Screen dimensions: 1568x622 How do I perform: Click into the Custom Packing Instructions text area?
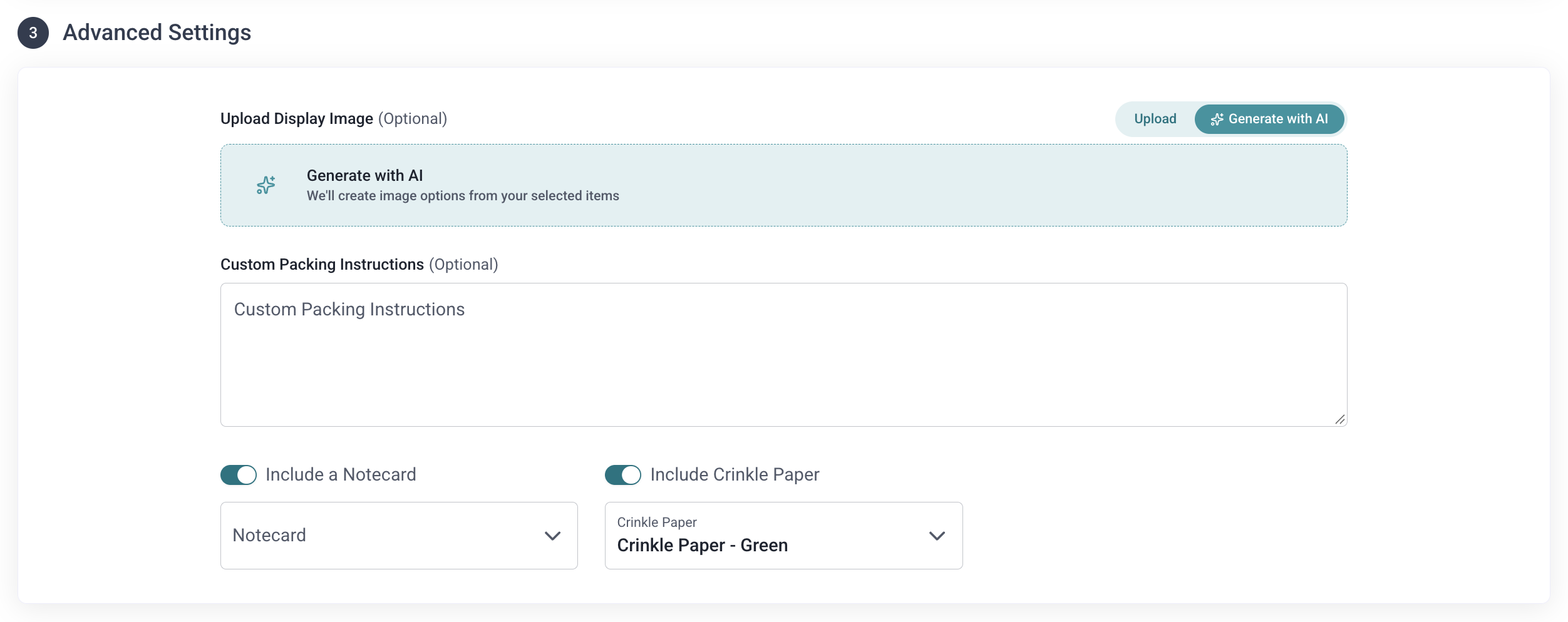point(783,355)
